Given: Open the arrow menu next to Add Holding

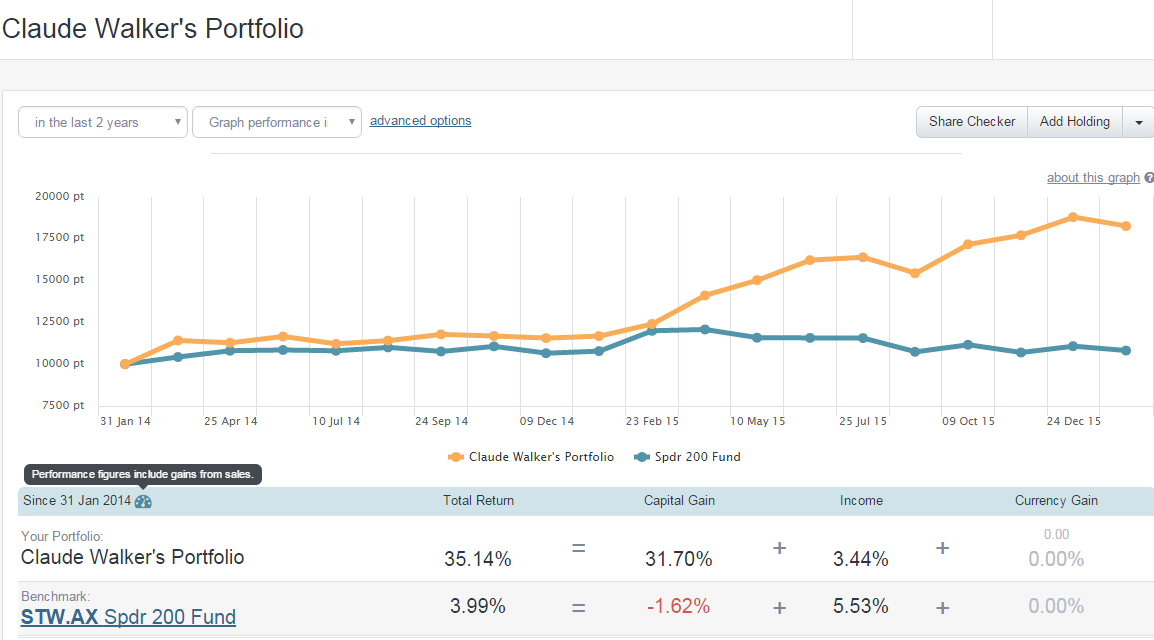Looking at the screenshot, I should click(x=1138, y=122).
